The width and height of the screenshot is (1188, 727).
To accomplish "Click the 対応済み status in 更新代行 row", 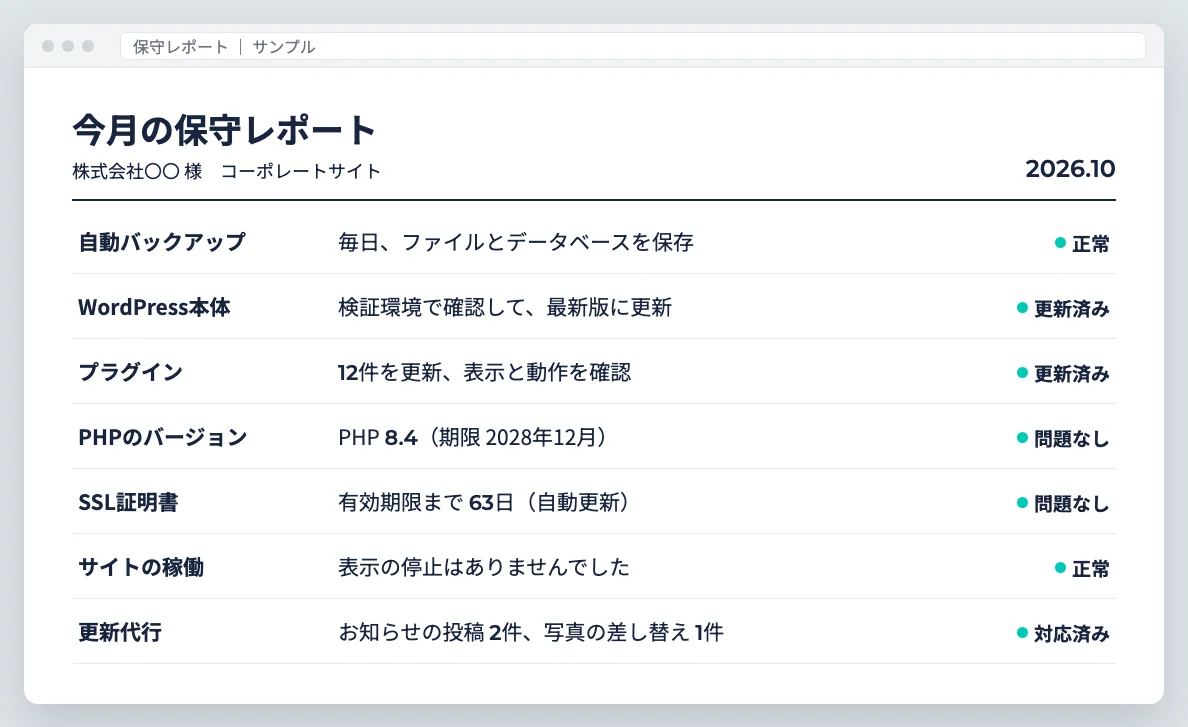I will pyautogui.click(x=1071, y=633).
